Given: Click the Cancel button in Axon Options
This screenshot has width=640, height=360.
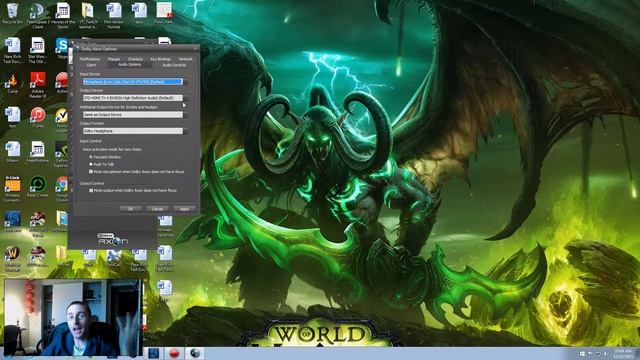Looking at the screenshot, I should tap(158, 209).
